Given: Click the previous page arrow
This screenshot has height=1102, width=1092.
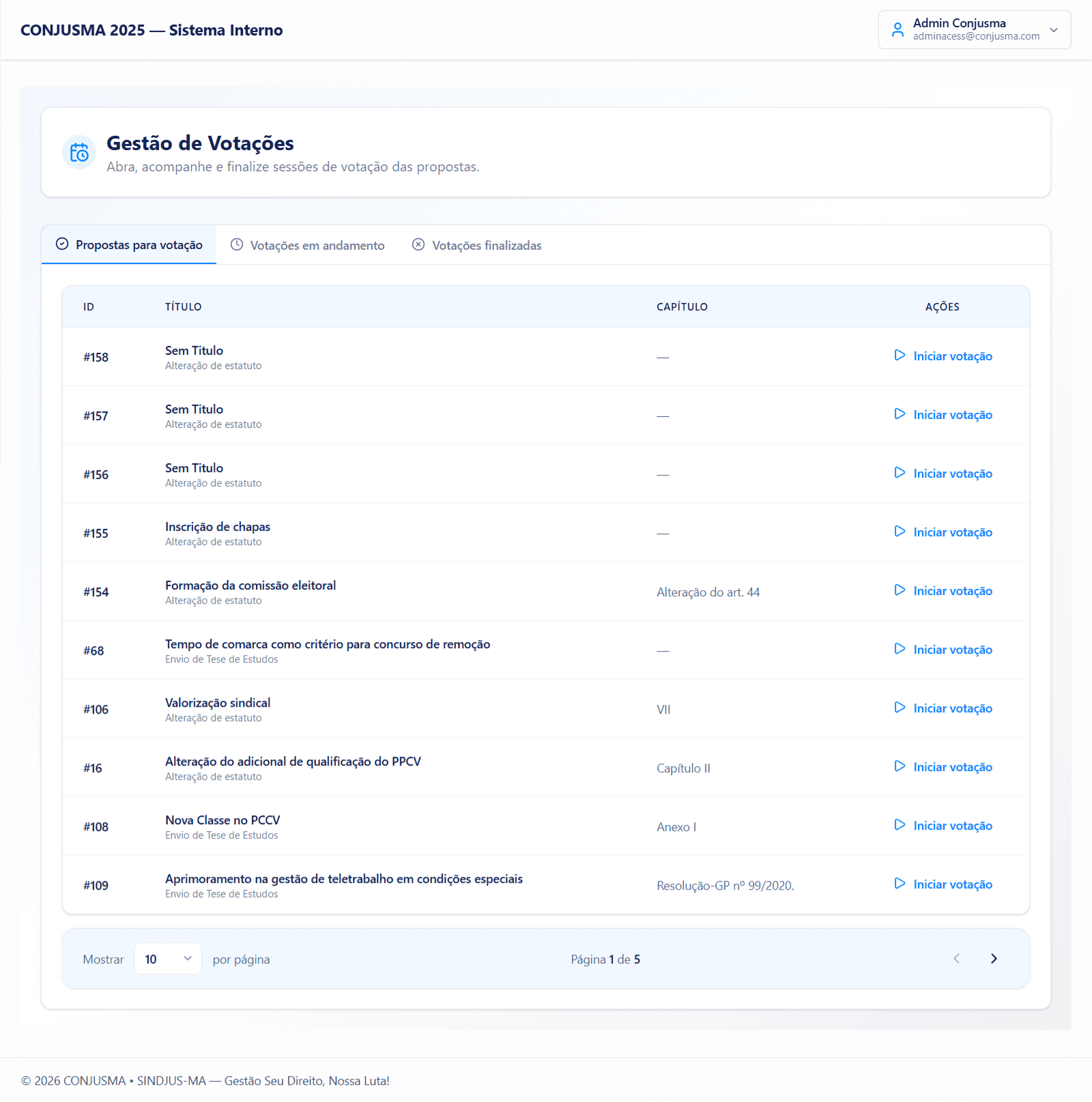Looking at the screenshot, I should pos(957,958).
